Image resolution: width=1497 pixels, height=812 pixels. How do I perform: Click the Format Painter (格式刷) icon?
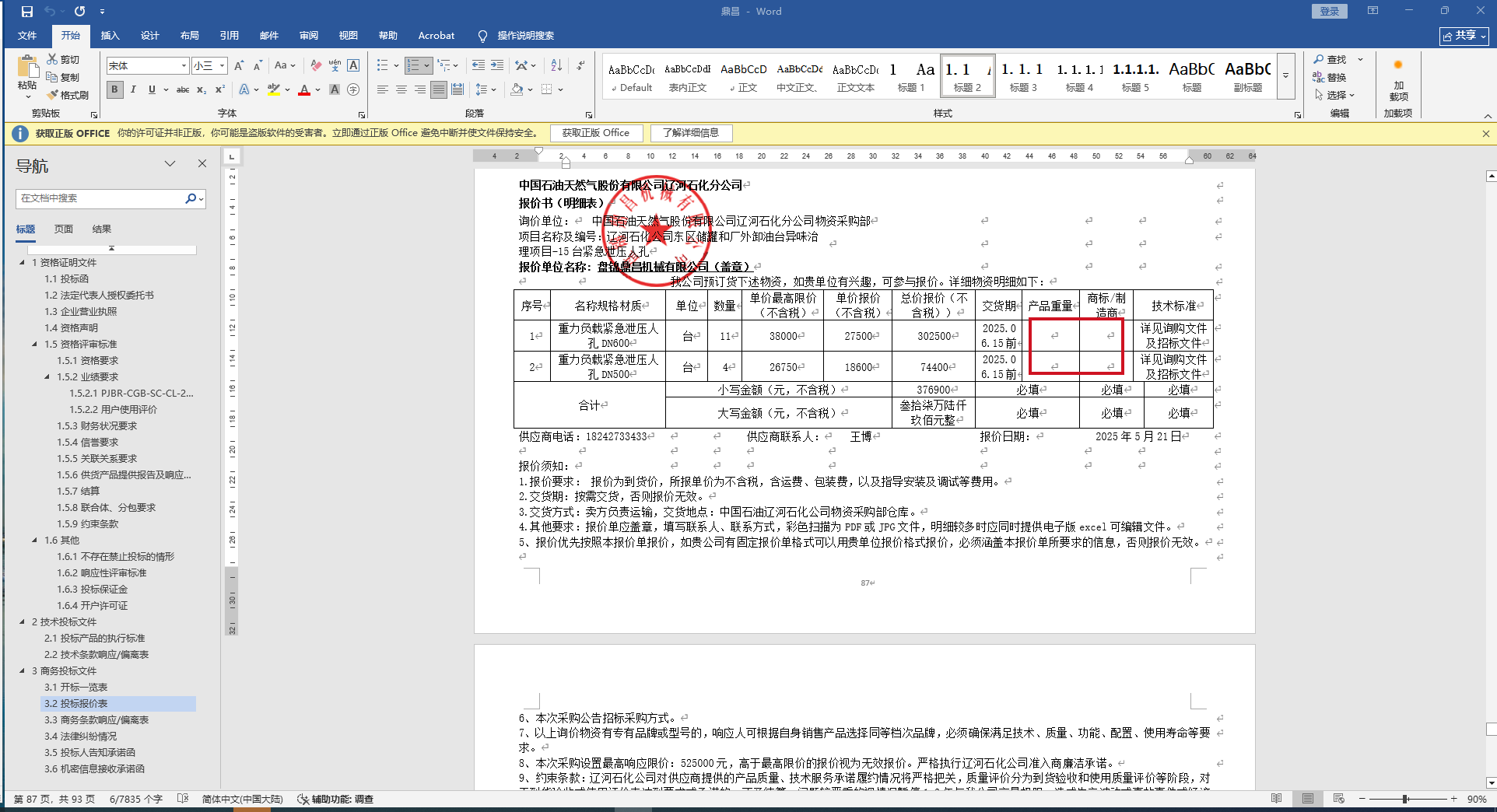pyautogui.click(x=53, y=95)
